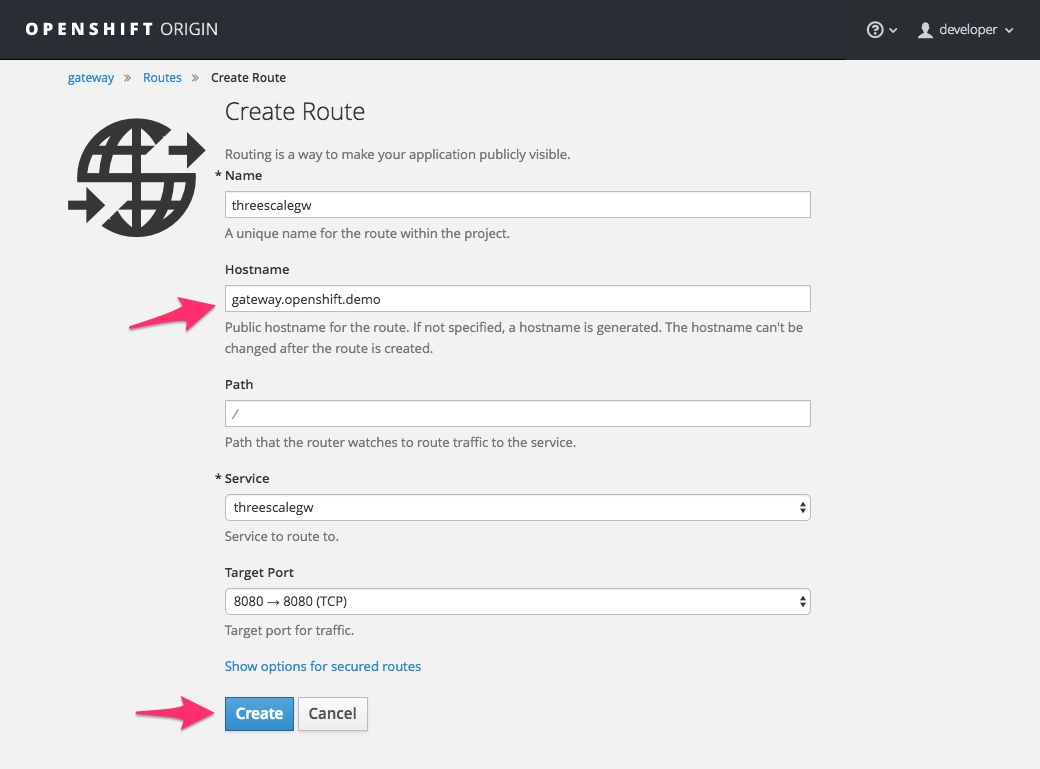This screenshot has width=1040, height=769.
Task: Click the globe routing icon
Action: point(136,178)
